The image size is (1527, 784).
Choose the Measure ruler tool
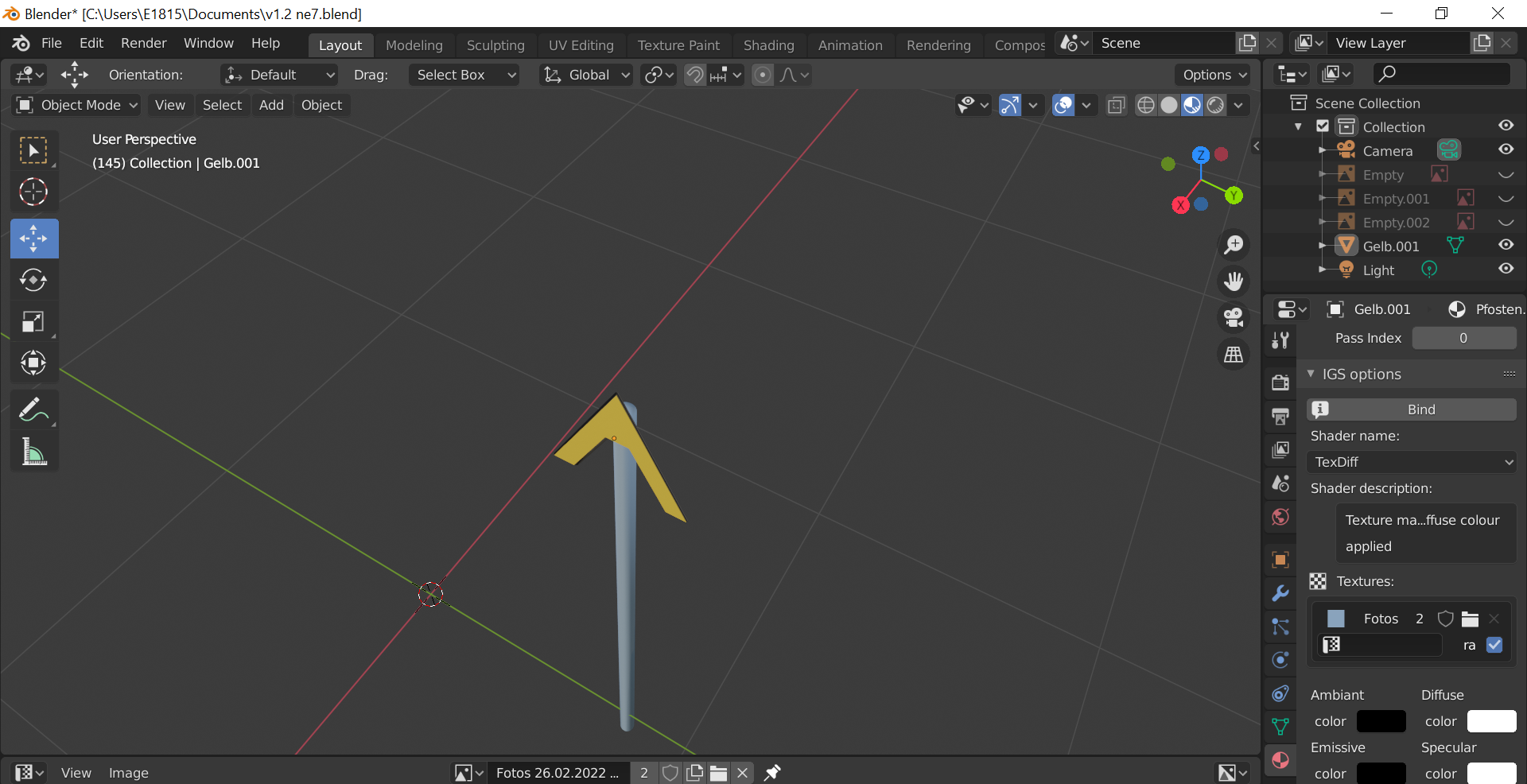pos(33,452)
